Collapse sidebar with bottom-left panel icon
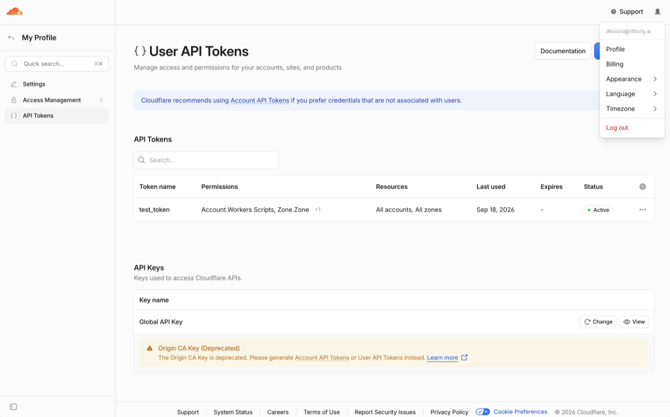 tap(13, 407)
